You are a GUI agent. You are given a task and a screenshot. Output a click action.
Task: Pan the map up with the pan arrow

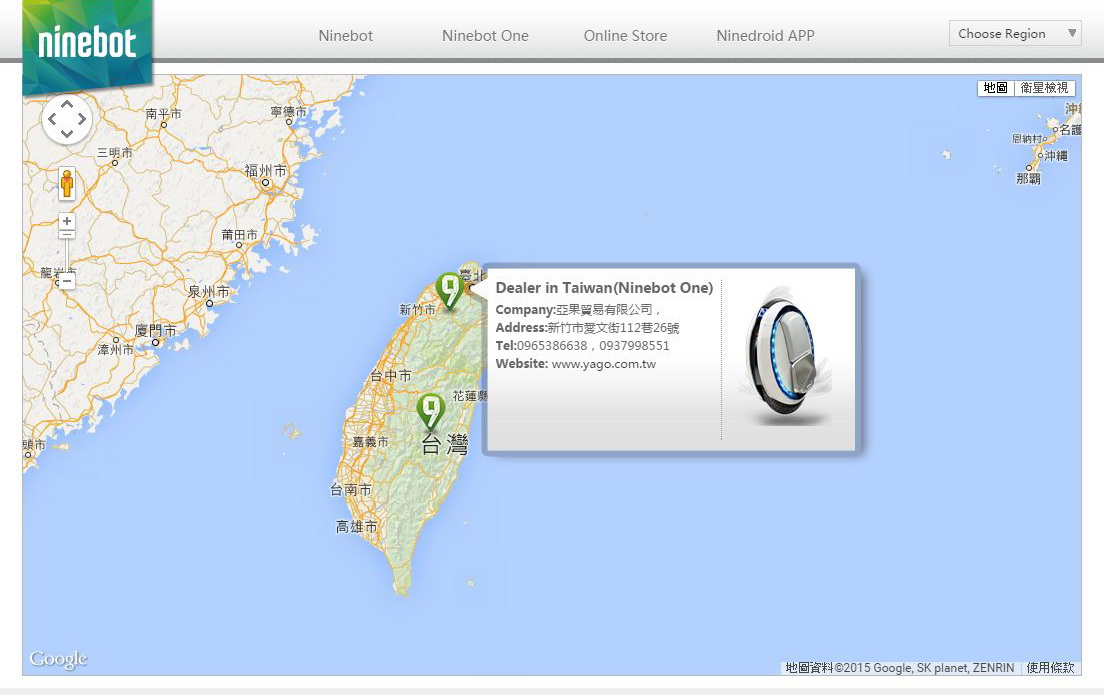[67, 104]
